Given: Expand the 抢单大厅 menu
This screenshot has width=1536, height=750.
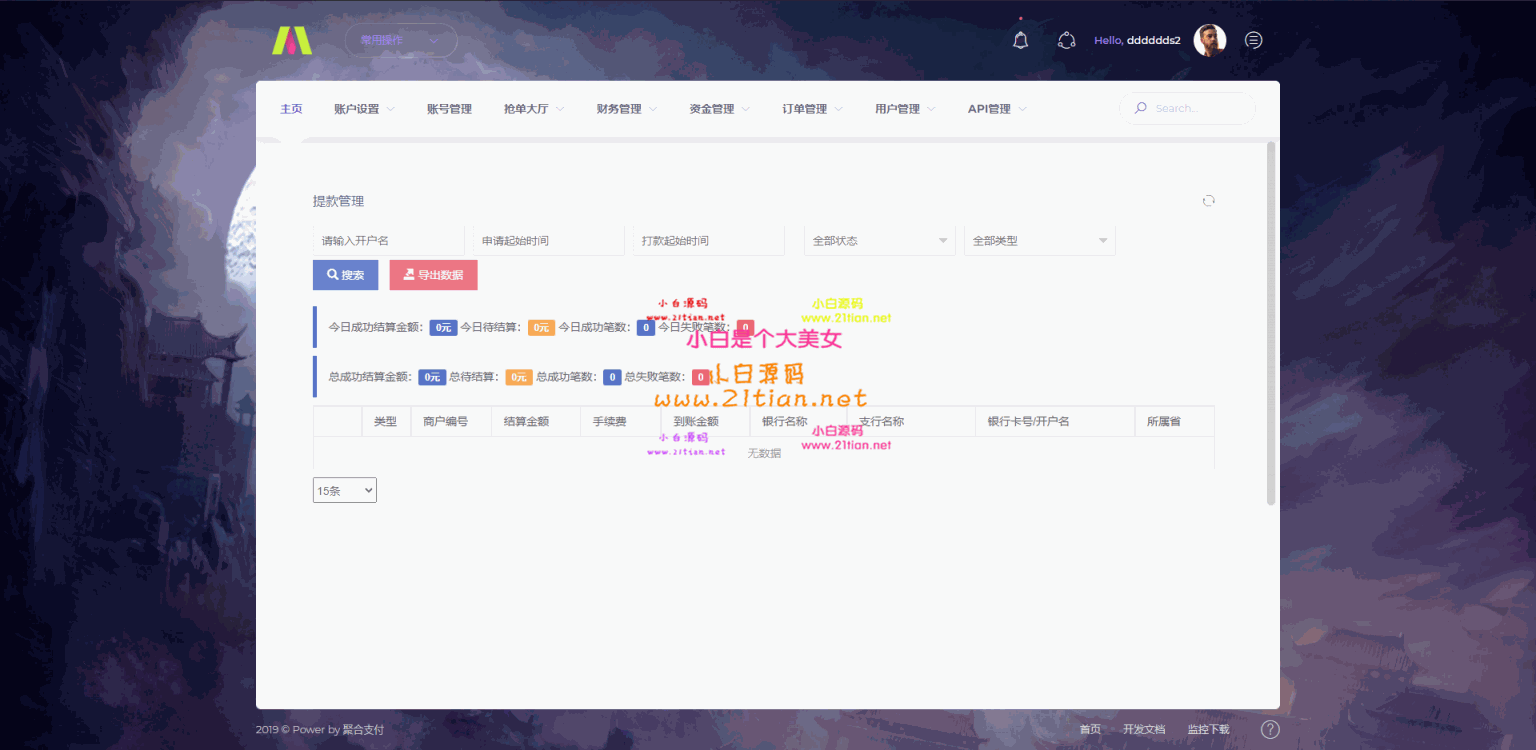Looking at the screenshot, I should (534, 109).
